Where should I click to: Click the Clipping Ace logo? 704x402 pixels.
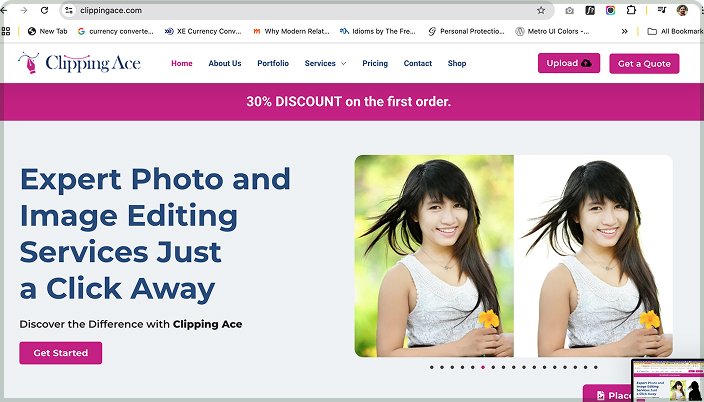coord(79,63)
